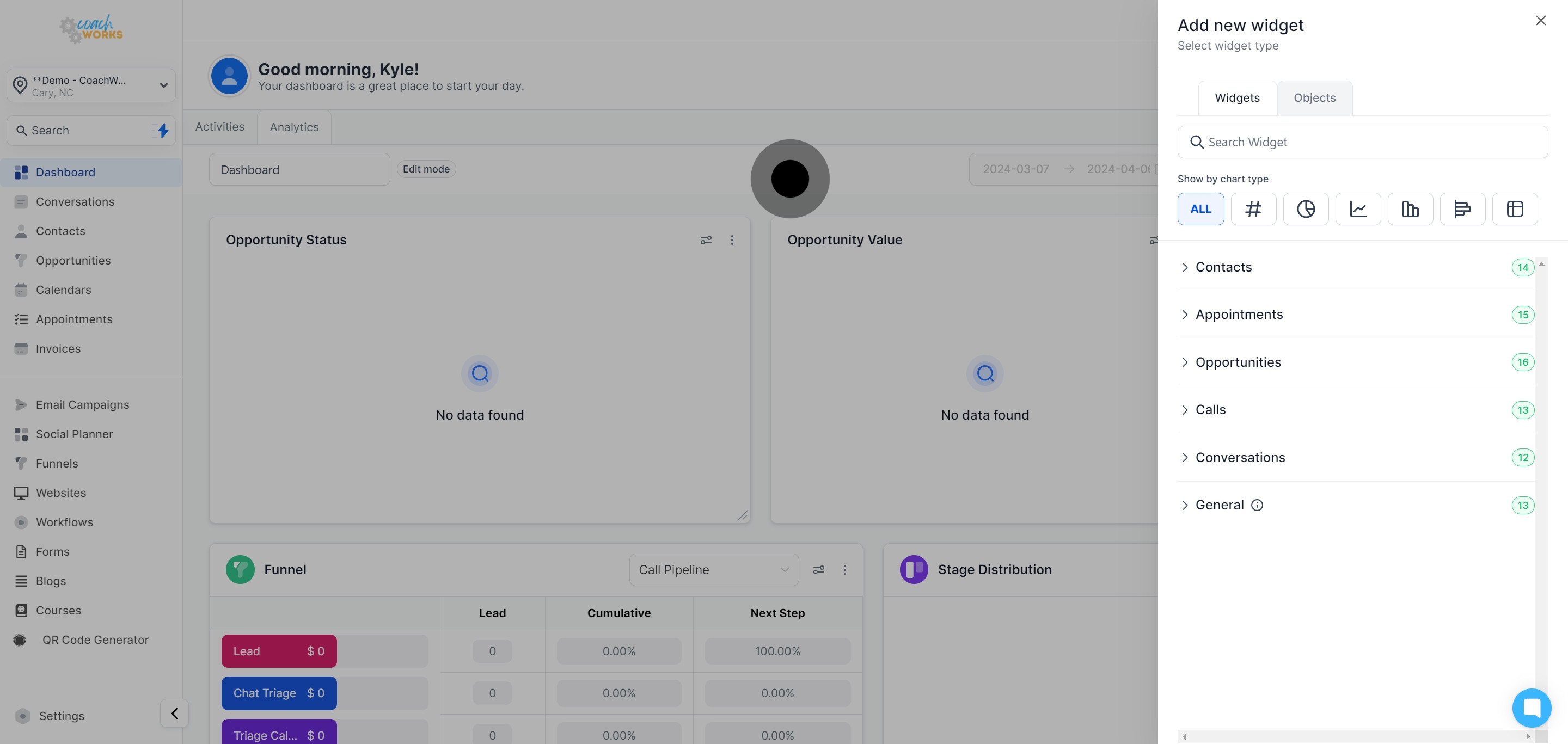This screenshot has width=1568, height=744.
Task: Click the horizontal scrollbar in widget panel
Action: pyautogui.click(x=1355, y=736)
